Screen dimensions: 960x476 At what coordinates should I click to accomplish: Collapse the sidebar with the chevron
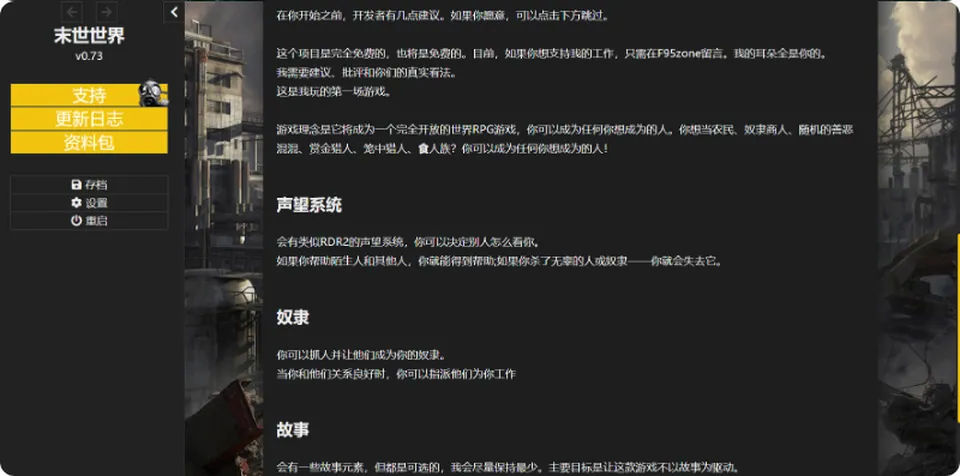pos(174,12)
